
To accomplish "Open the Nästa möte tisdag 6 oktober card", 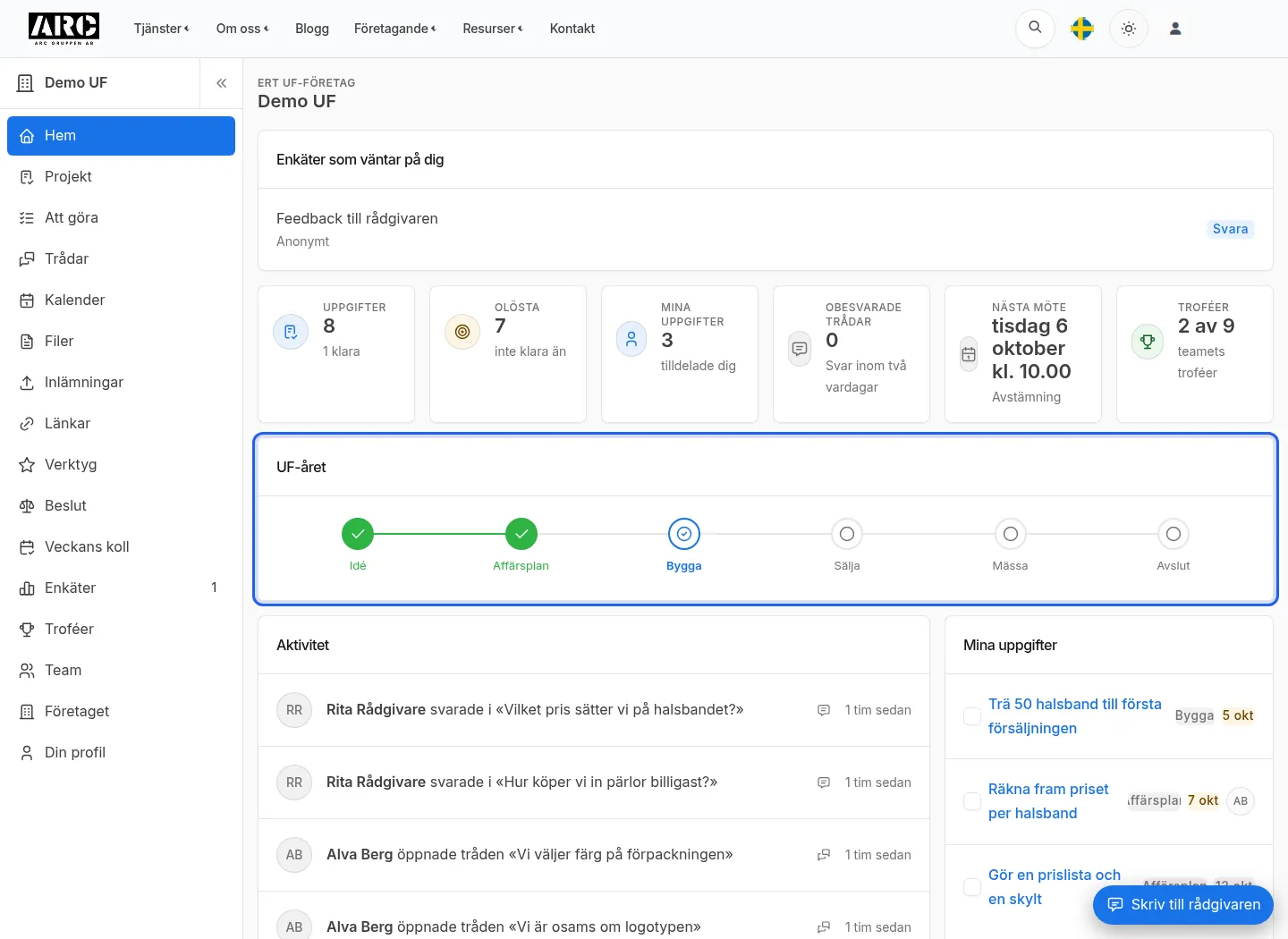I will [1023, 354].
